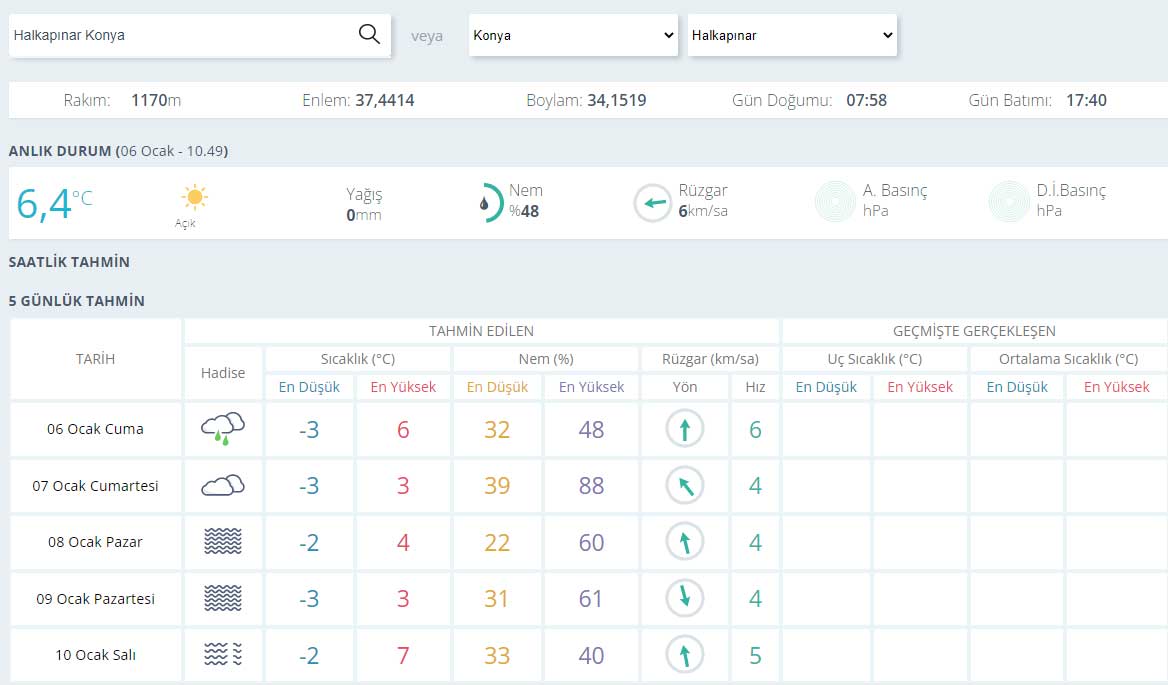Click the wind direction icon for 06 Ocak Cuma

click(x=685, y=429)
